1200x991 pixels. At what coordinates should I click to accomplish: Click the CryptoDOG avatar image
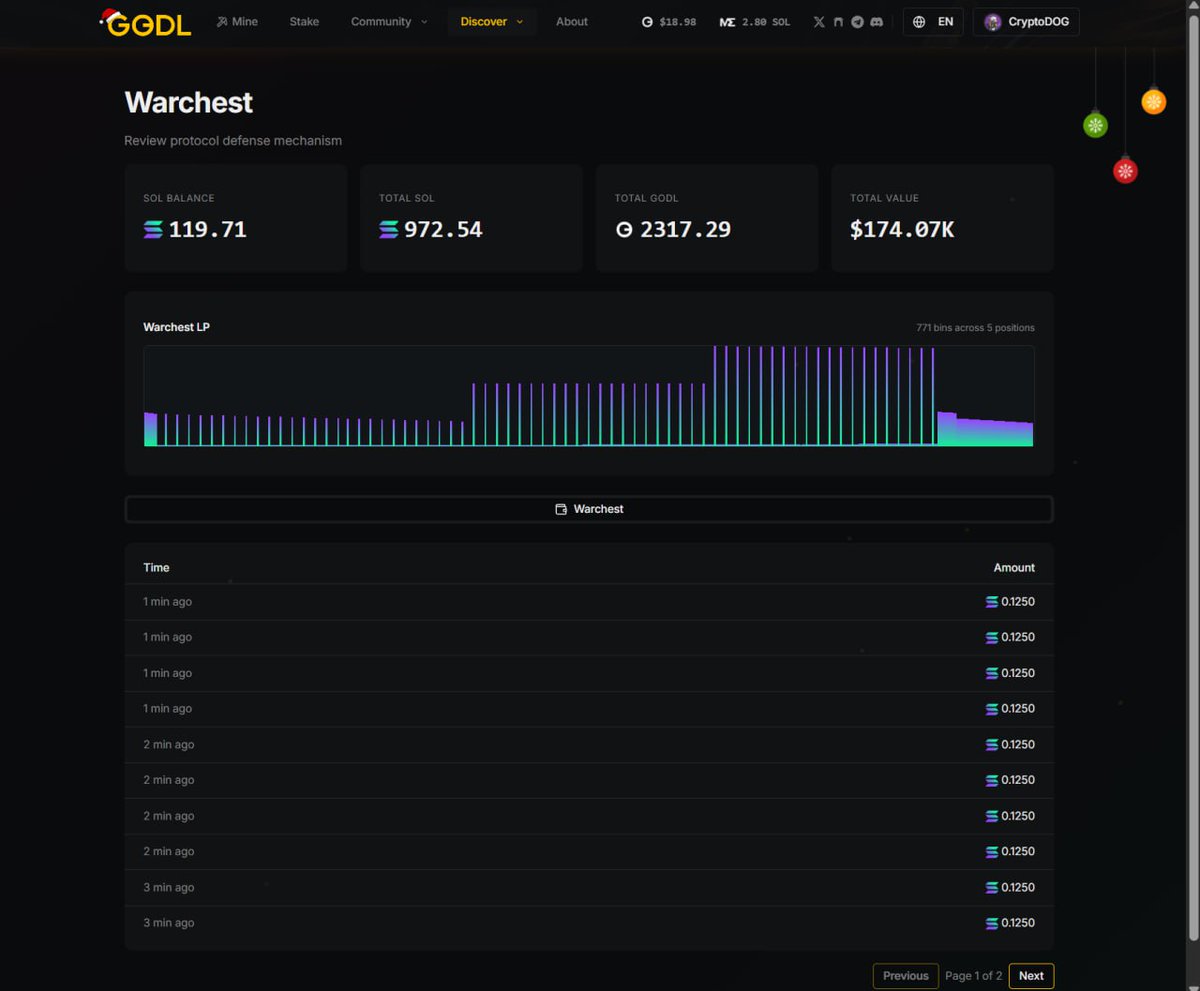tap(993, 22)
